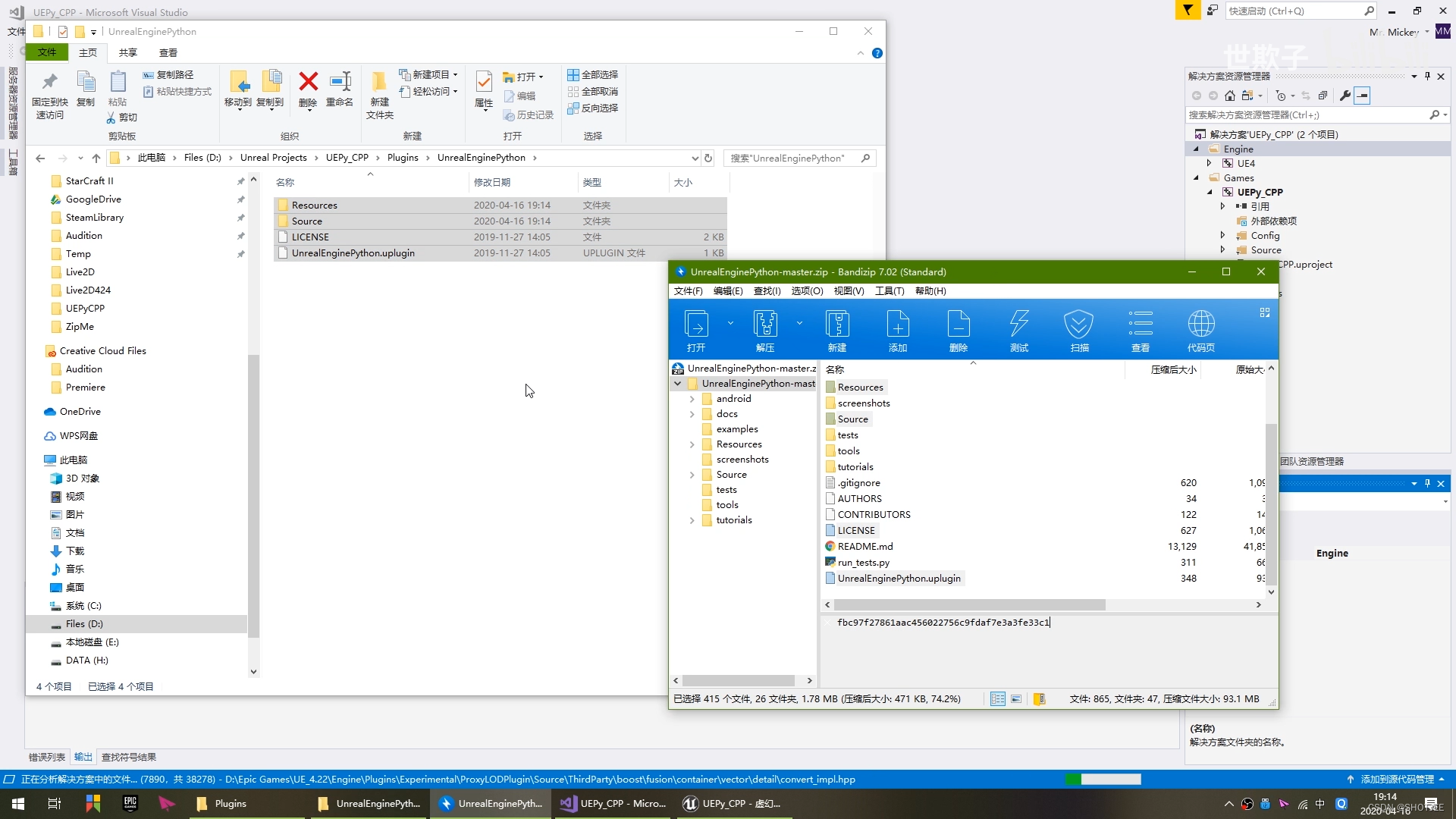Click the 搜索"UnrealEnginePython" search box in Explorer
This screenshot has height=819, width=1456.
coord(799,158)
